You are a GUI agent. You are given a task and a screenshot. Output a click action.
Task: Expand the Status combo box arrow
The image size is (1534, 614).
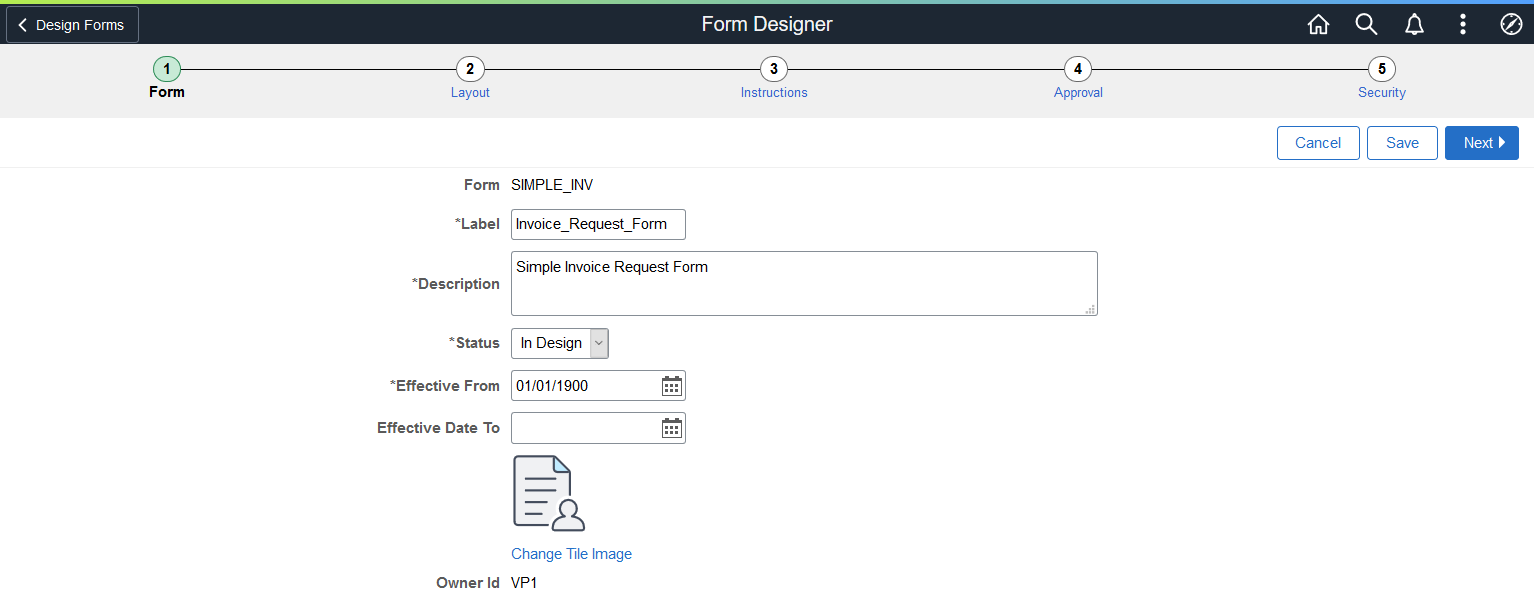pyautogui.click(x=598, y=343)
